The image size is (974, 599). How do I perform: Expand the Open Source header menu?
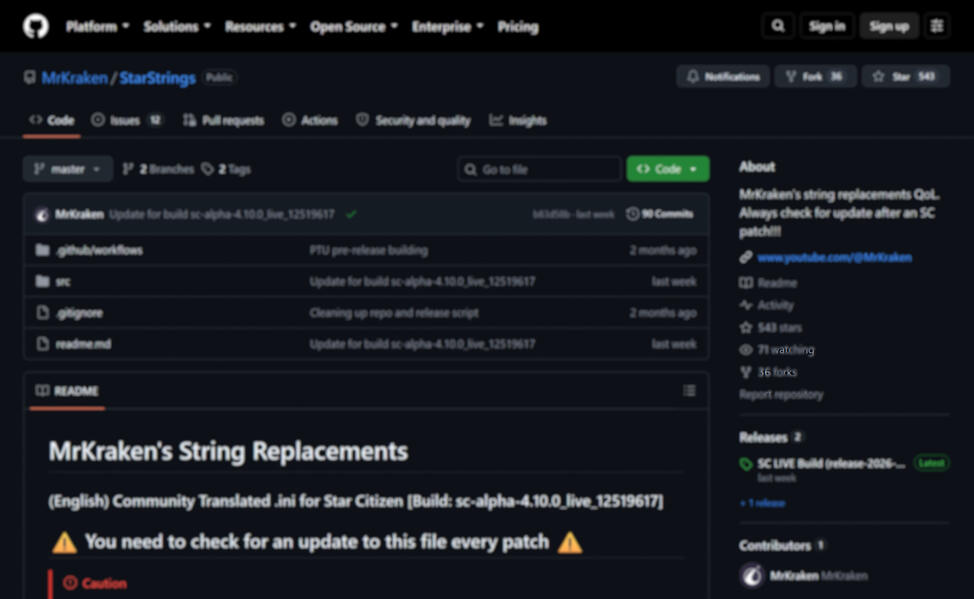point(353,27)
